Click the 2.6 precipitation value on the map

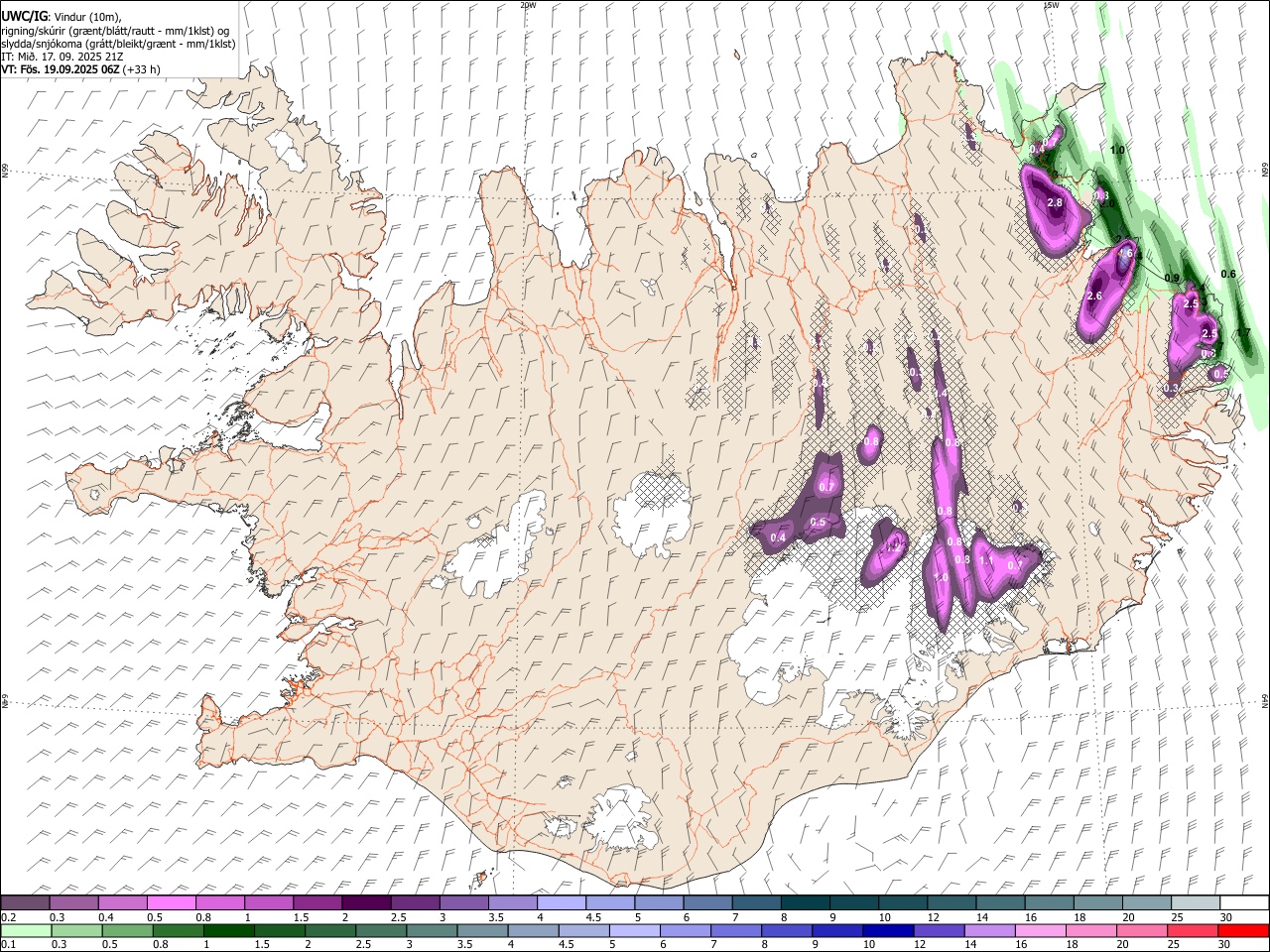point(1095,297)
